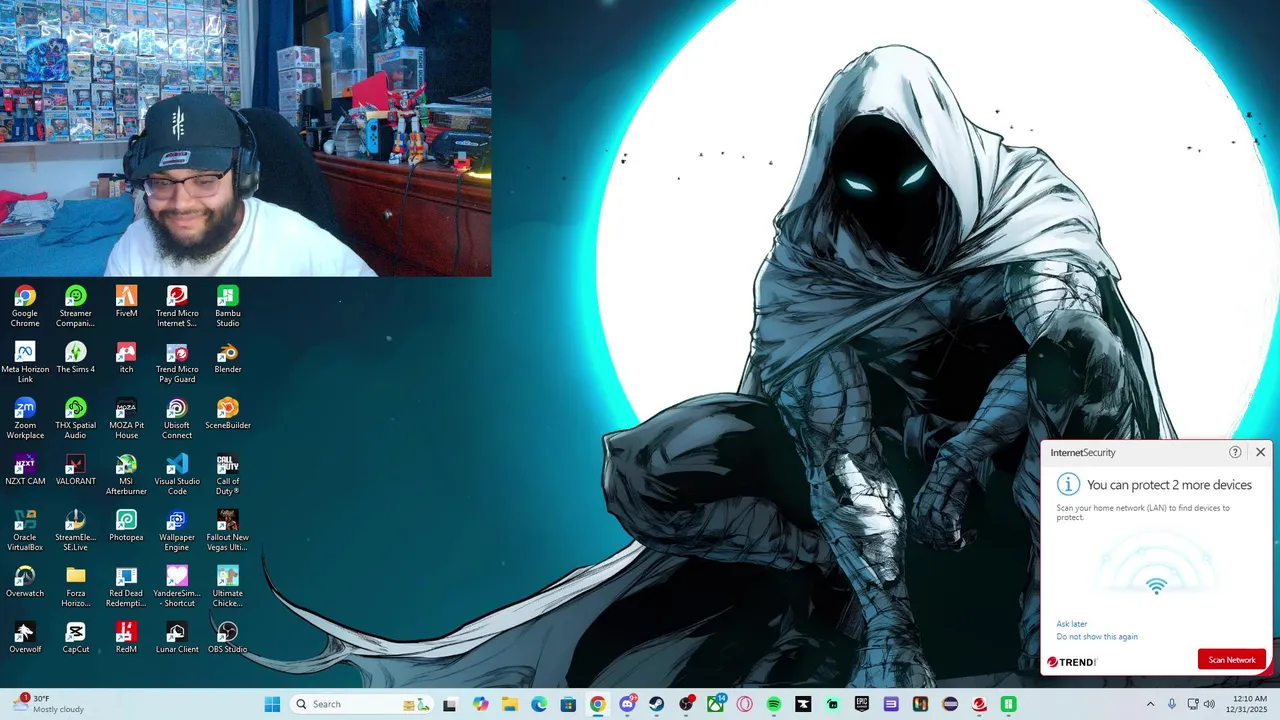Image resolution: width=1280 pixels, height=720 pixels.
Task: Open the Trend Micro Pay Guard desktop icon
Action: click(177, 362)
